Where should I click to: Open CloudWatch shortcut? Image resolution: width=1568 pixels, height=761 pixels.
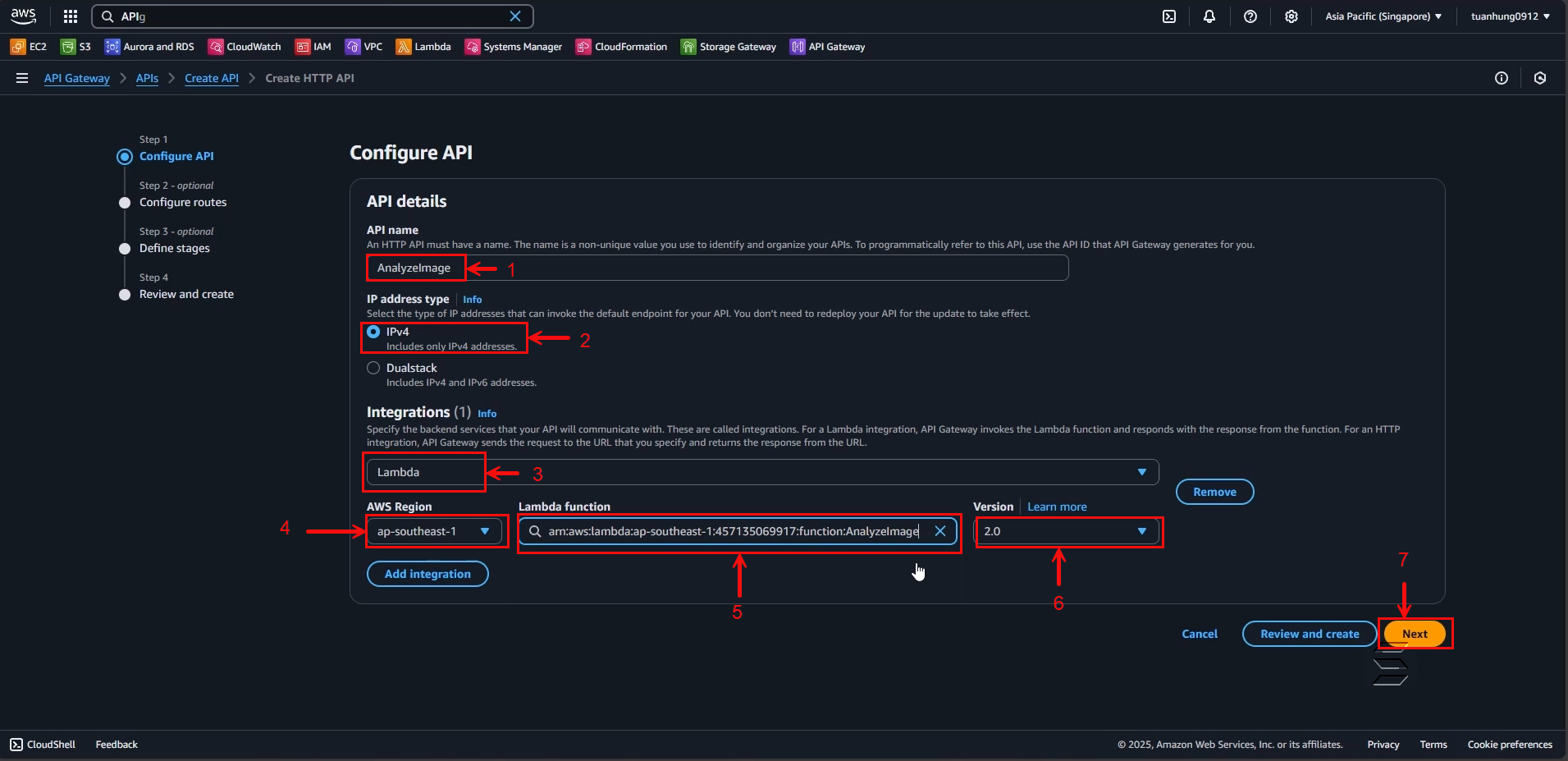(245, 47)
